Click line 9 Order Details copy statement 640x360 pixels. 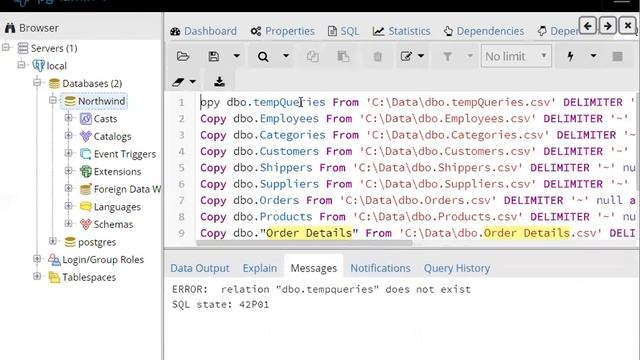(418, 233)
